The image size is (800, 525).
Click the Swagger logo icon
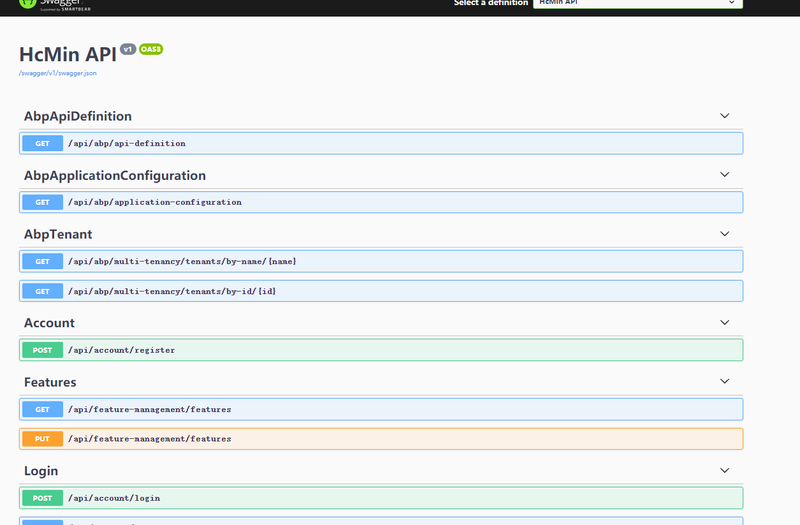[x=28, y=4]
